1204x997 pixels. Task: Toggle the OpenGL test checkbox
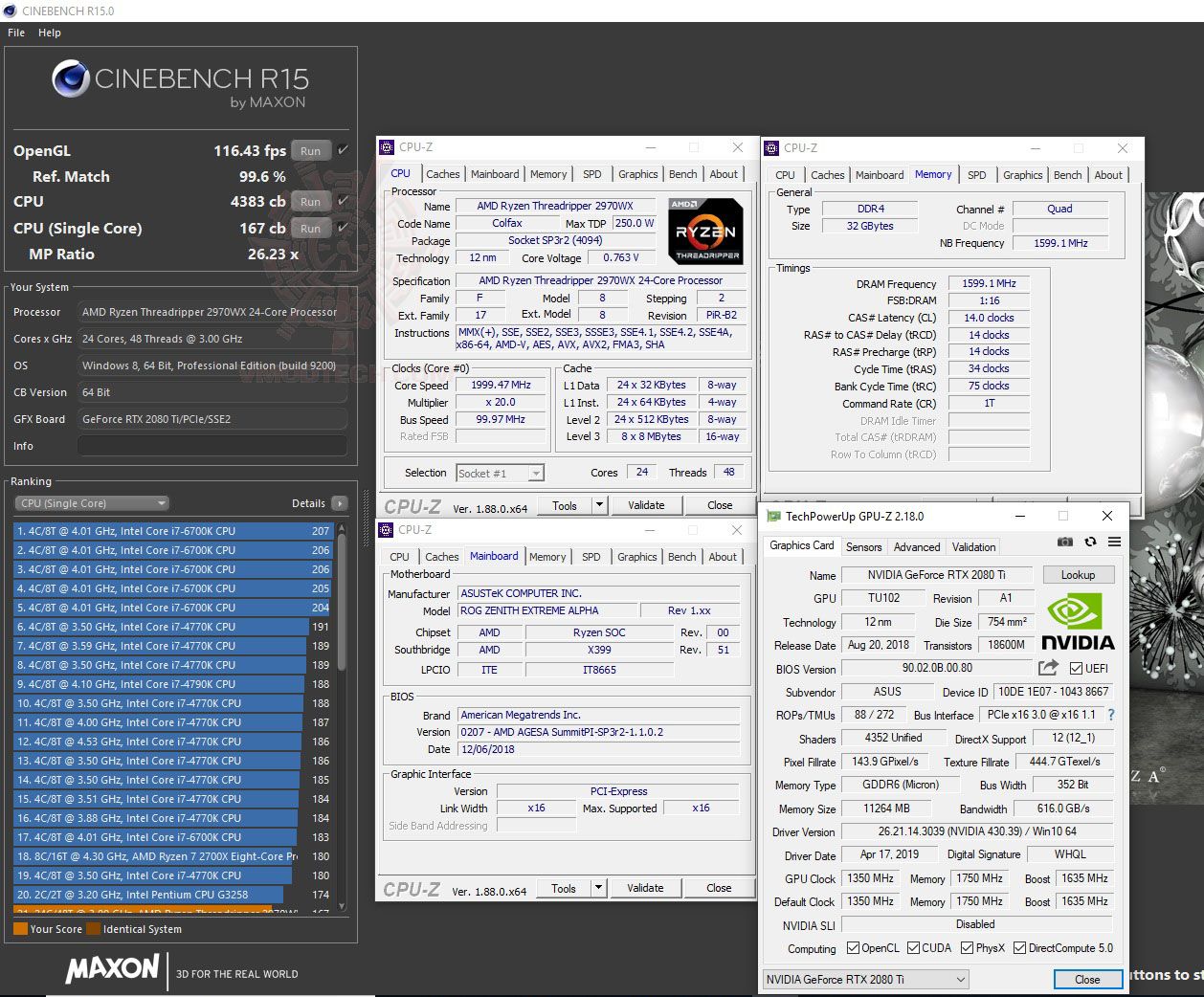point(343,149)
